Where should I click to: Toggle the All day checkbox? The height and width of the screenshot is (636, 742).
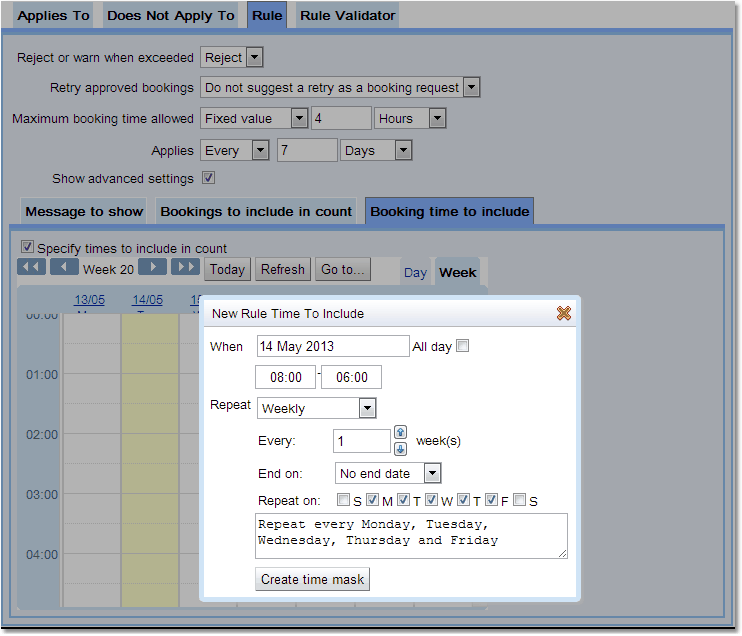462,346
